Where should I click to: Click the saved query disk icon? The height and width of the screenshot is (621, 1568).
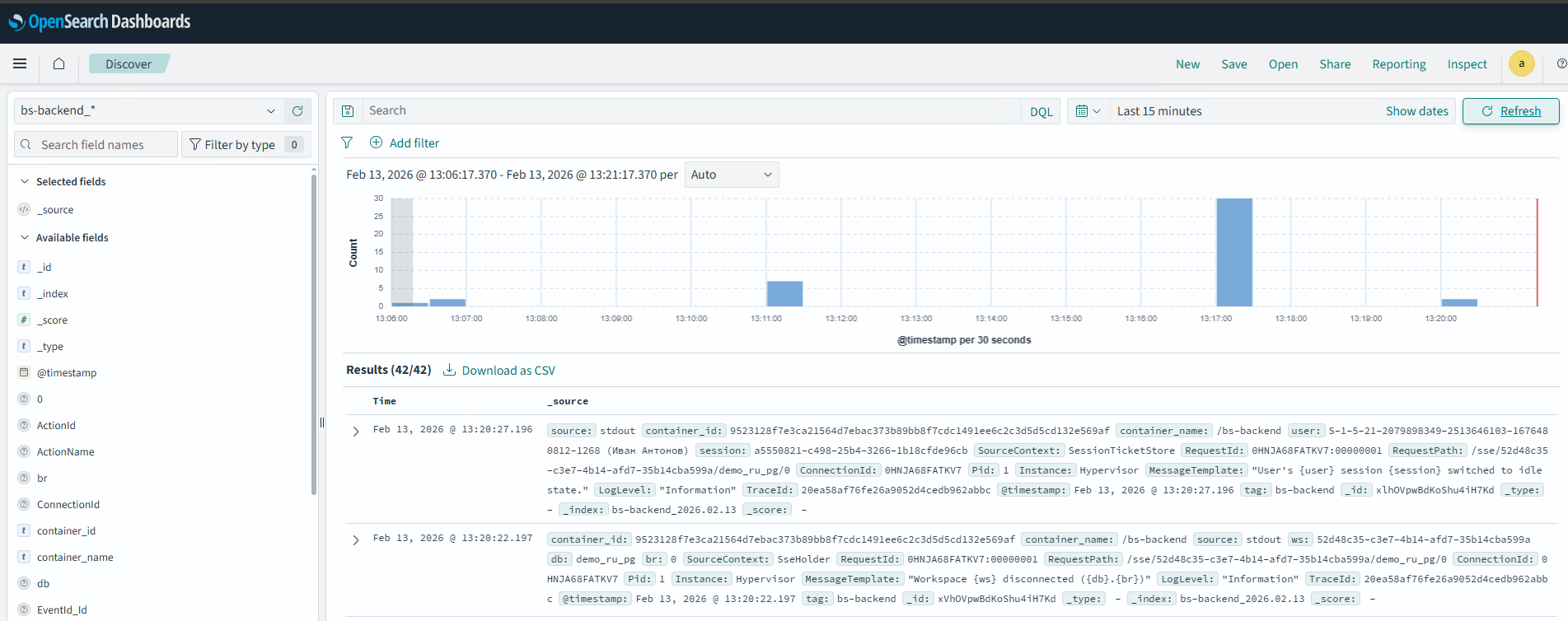[348, 111]
